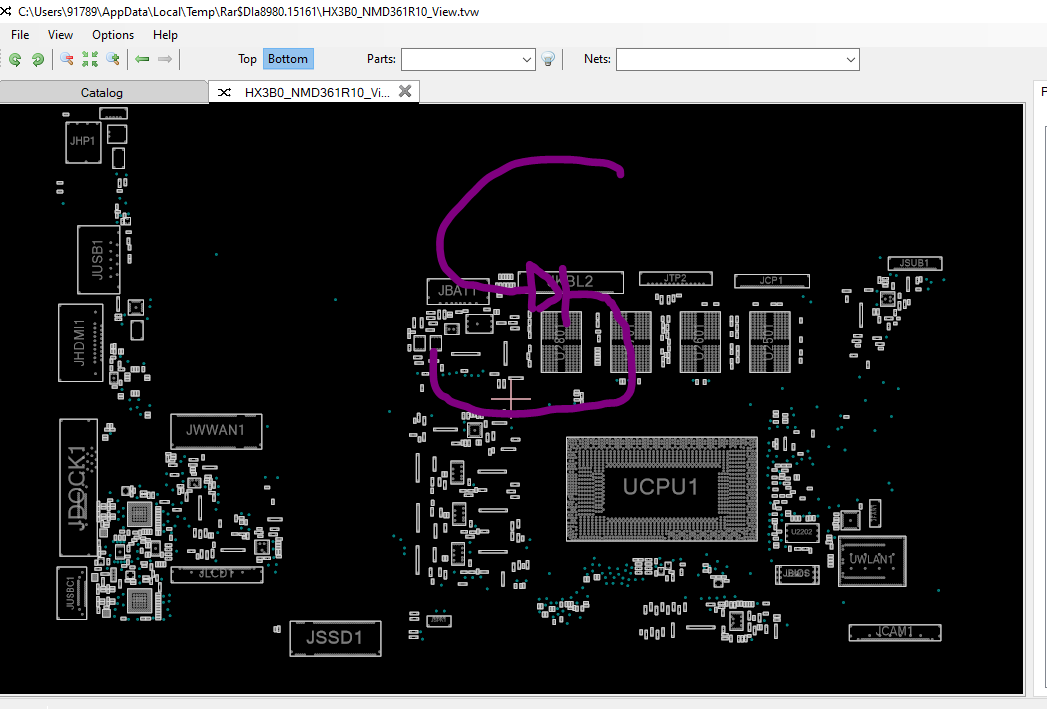Select the JLCD1 display connector

click(216, 573)
